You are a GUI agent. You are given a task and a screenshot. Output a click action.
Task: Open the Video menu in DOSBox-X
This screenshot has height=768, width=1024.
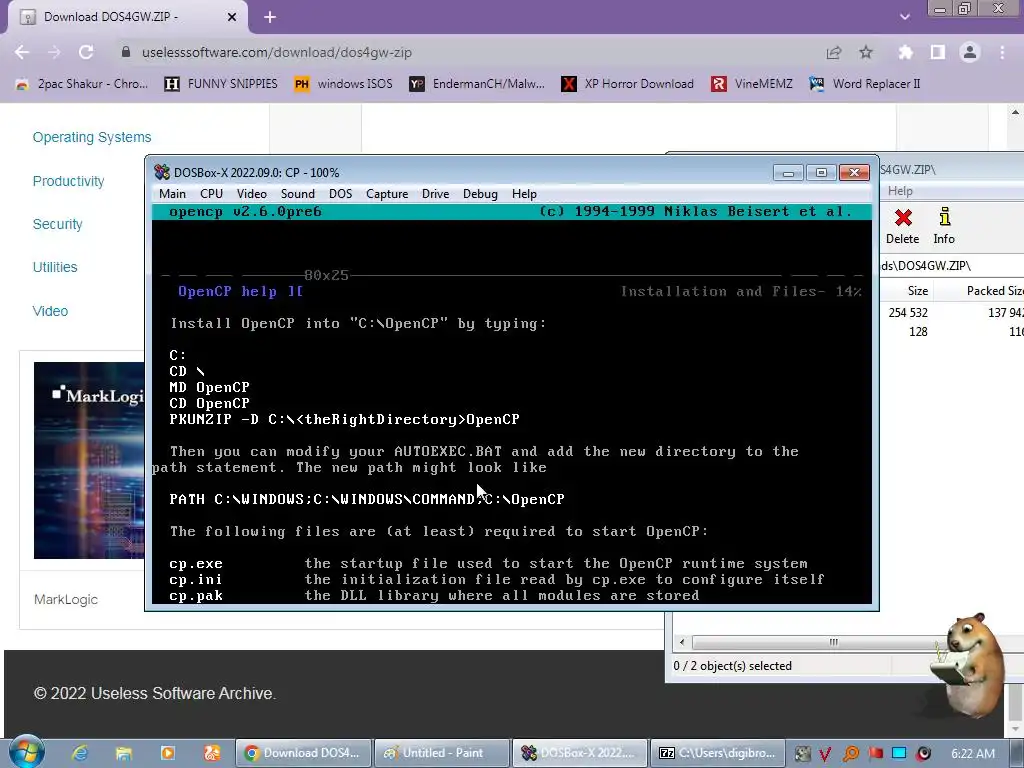click(251, 194)
